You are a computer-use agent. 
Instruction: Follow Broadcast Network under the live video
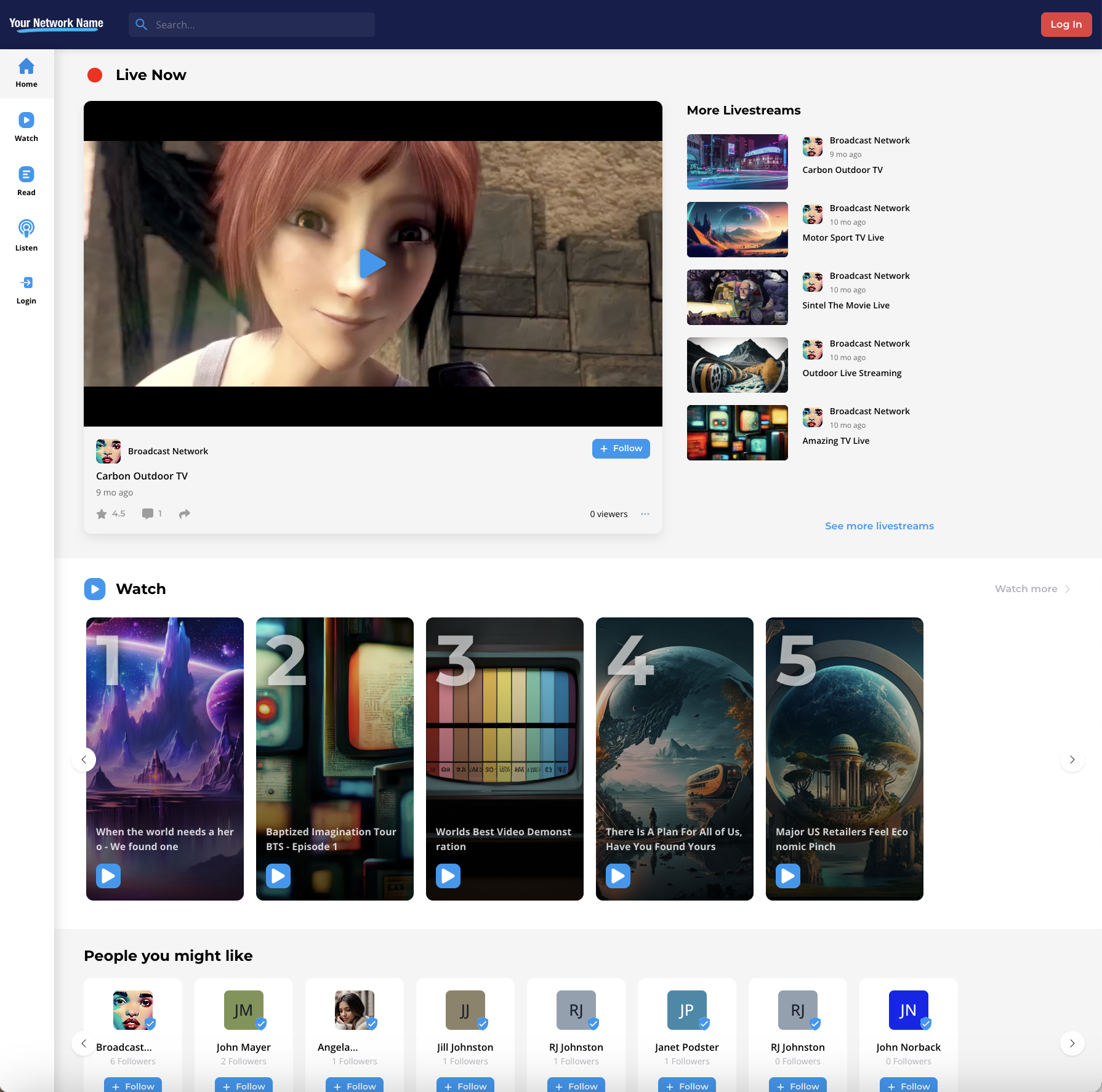click(x=621, y=449)
